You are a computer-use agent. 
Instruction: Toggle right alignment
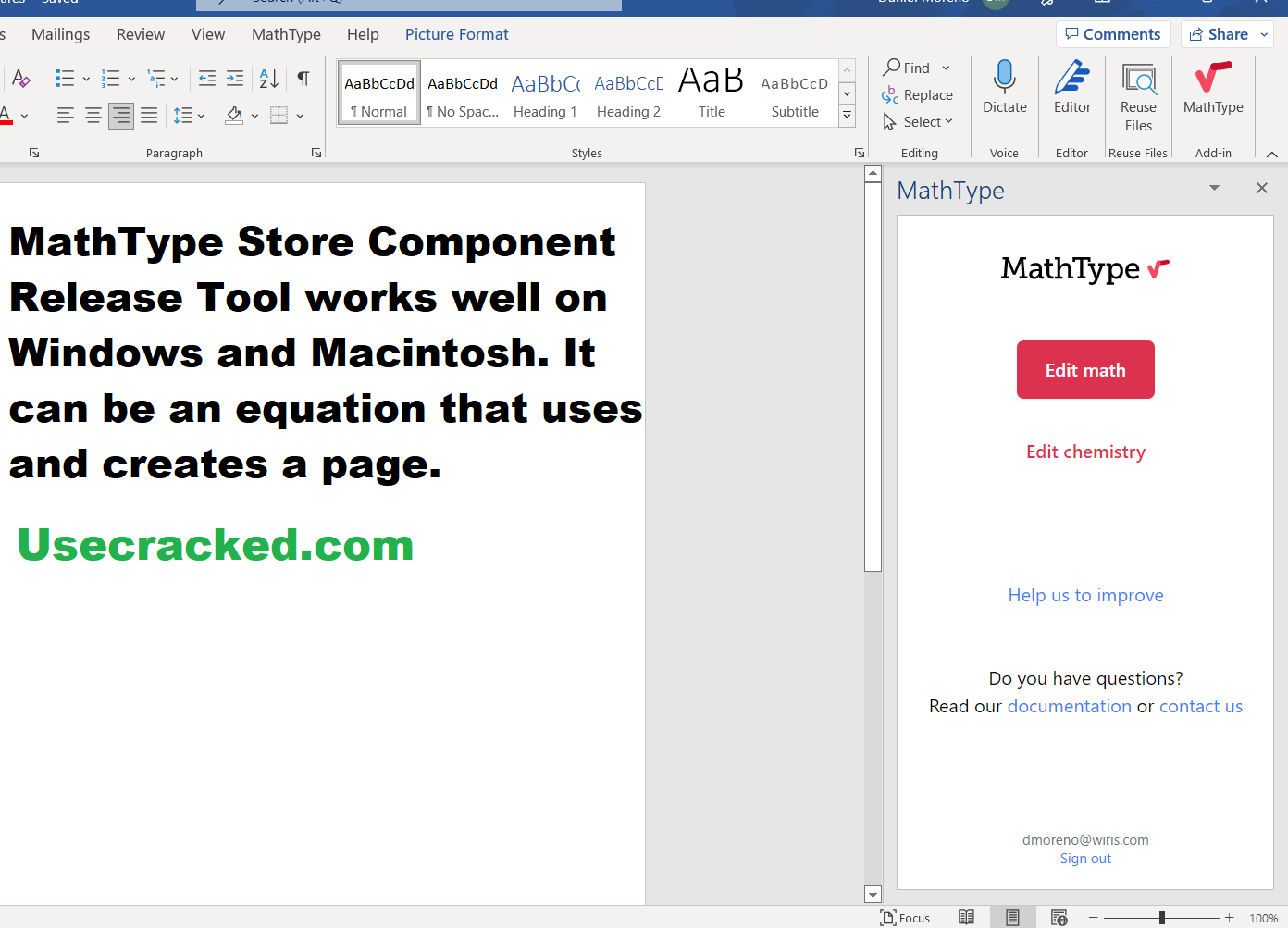pos(121,116)
